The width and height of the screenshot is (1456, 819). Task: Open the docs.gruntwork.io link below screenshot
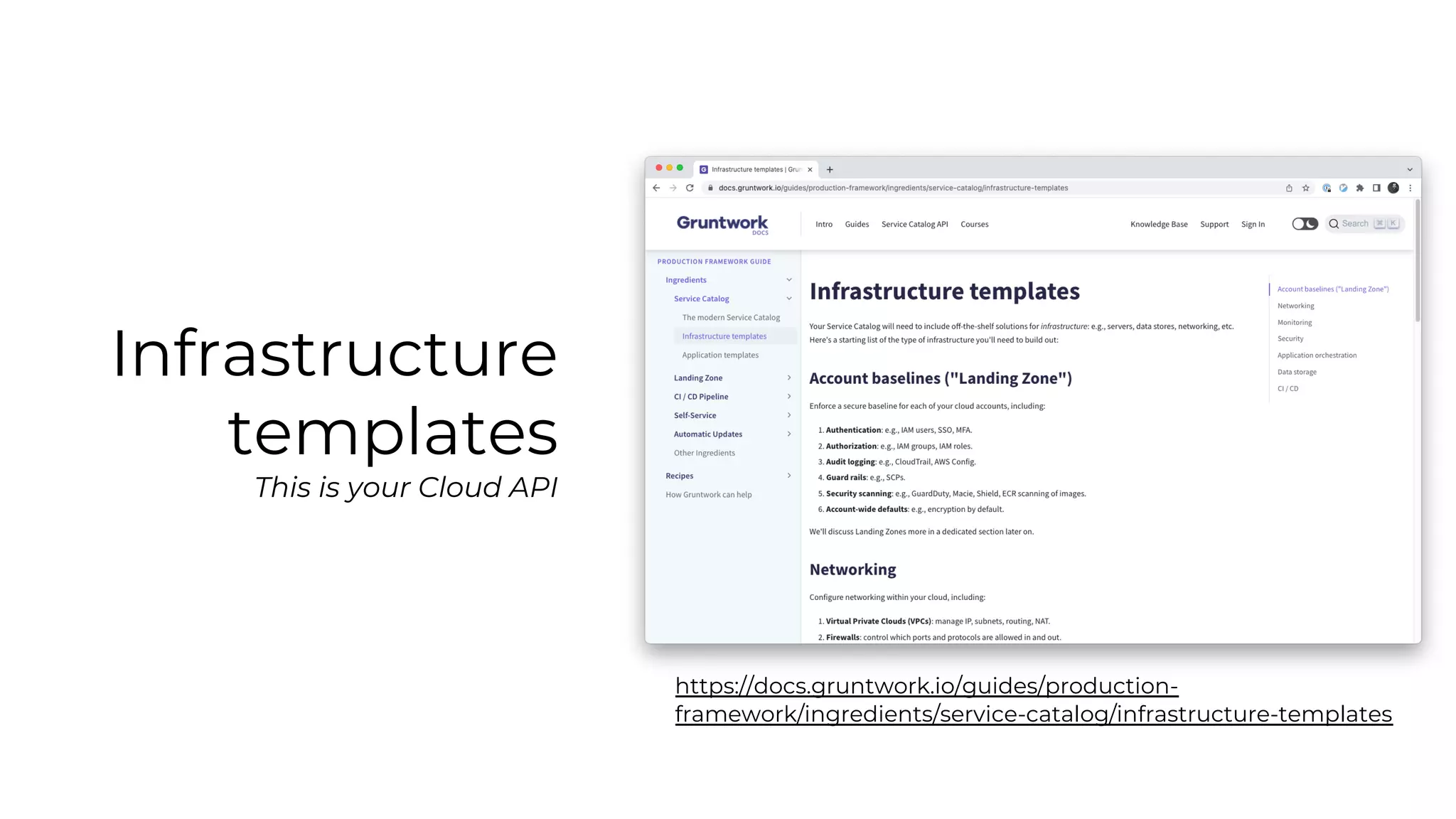(x=1033, y=700)
